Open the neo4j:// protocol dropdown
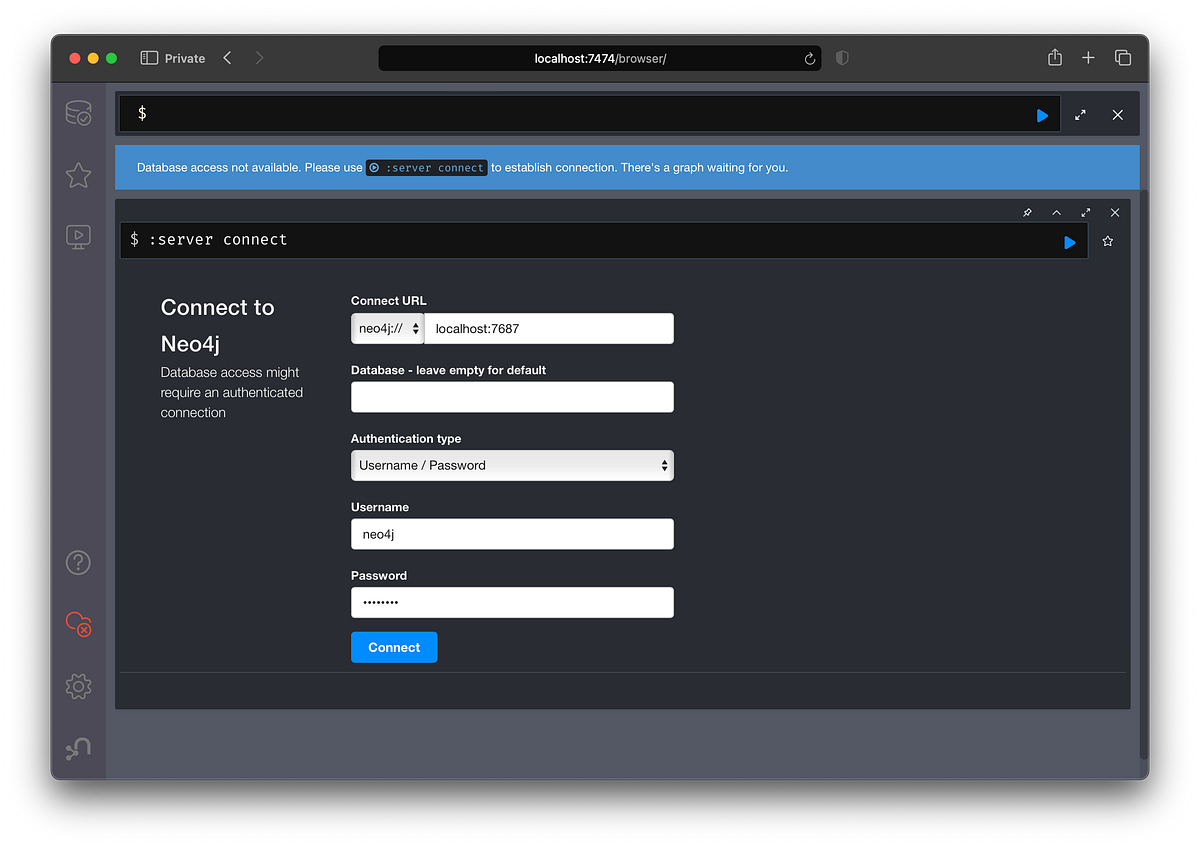Image resolution: width=1200 pixels, height=847 pixels. (388, 328)
